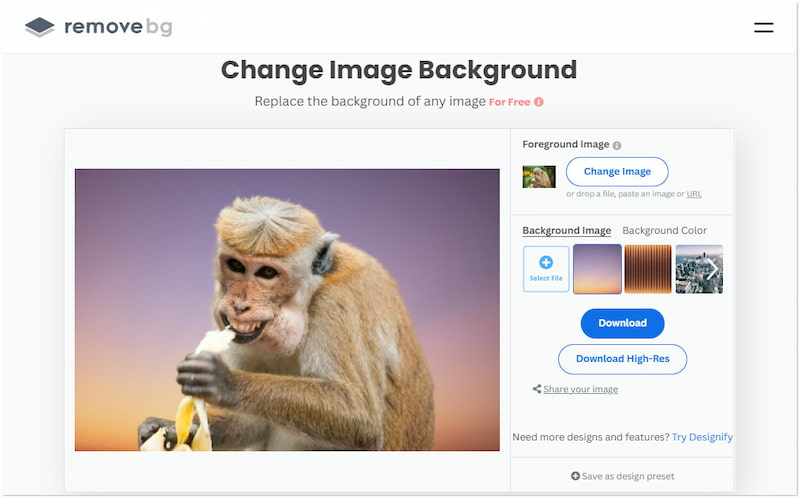Click the Change Image Background heading
The height and width of the screenshot is (498, 800).
399,70
